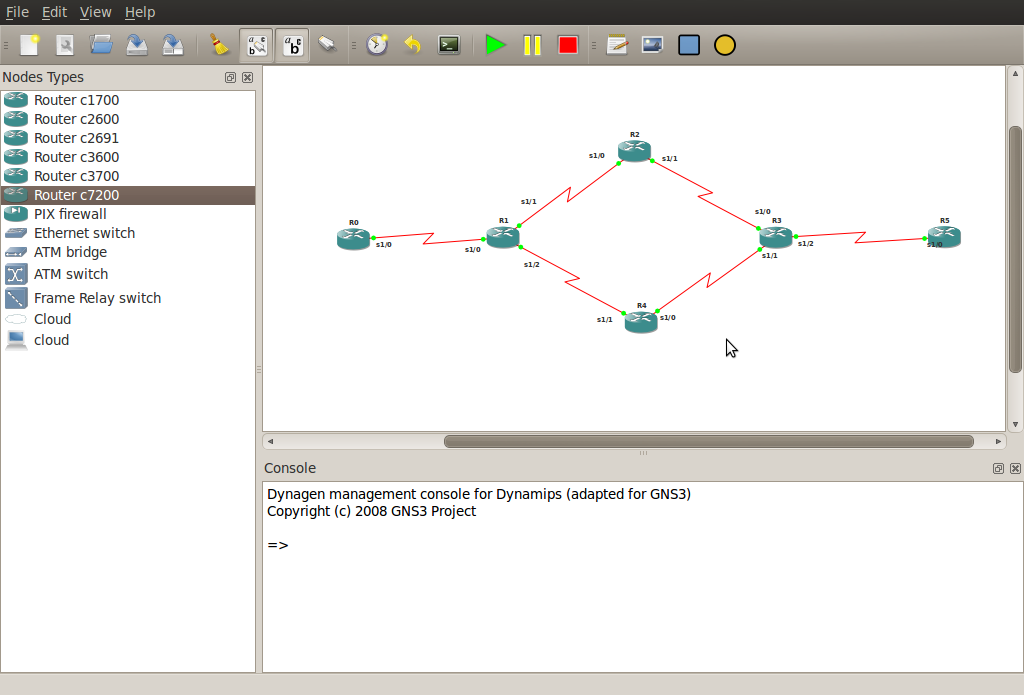
Task: Select Ethernet switch node type
Action: [128, 233]
